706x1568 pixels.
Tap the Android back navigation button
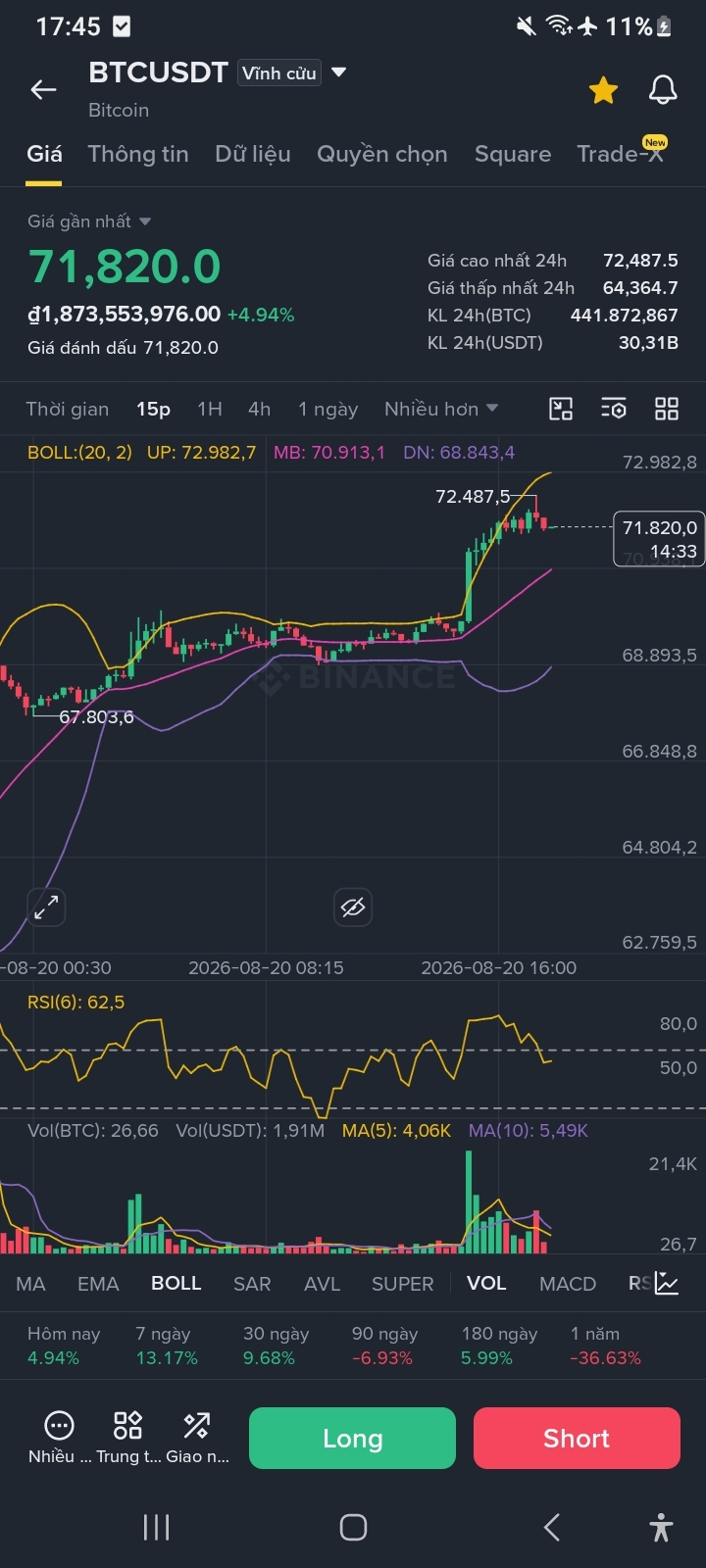pos(551,1527)
